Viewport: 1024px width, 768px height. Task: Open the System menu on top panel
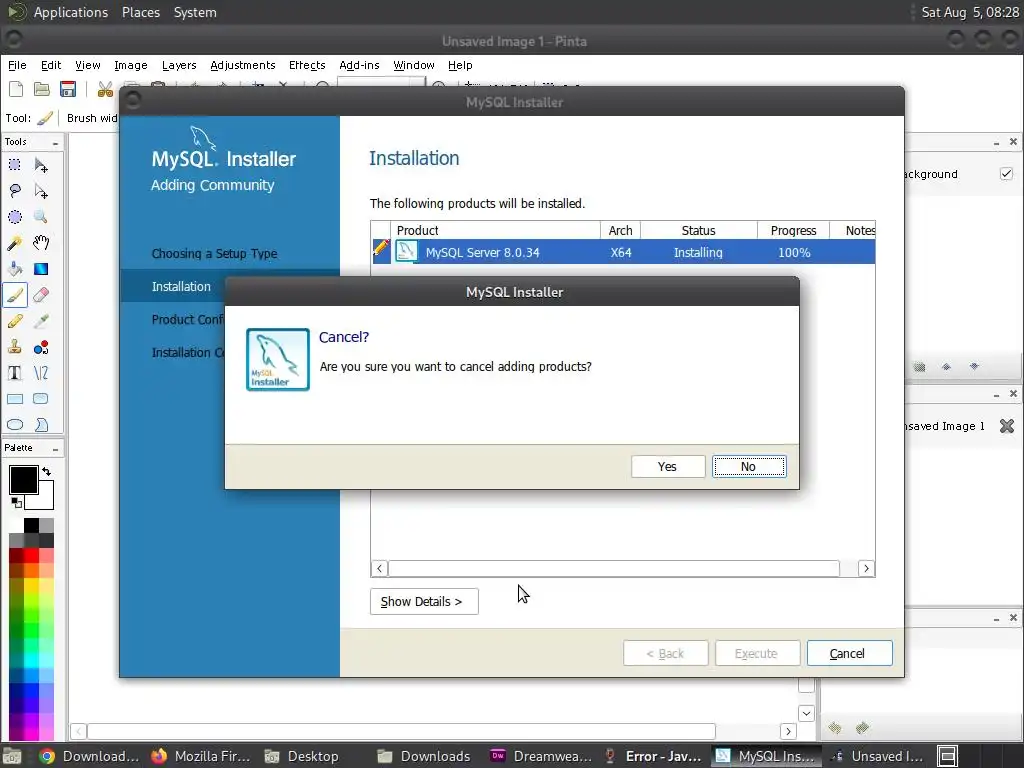click(195, 12)
